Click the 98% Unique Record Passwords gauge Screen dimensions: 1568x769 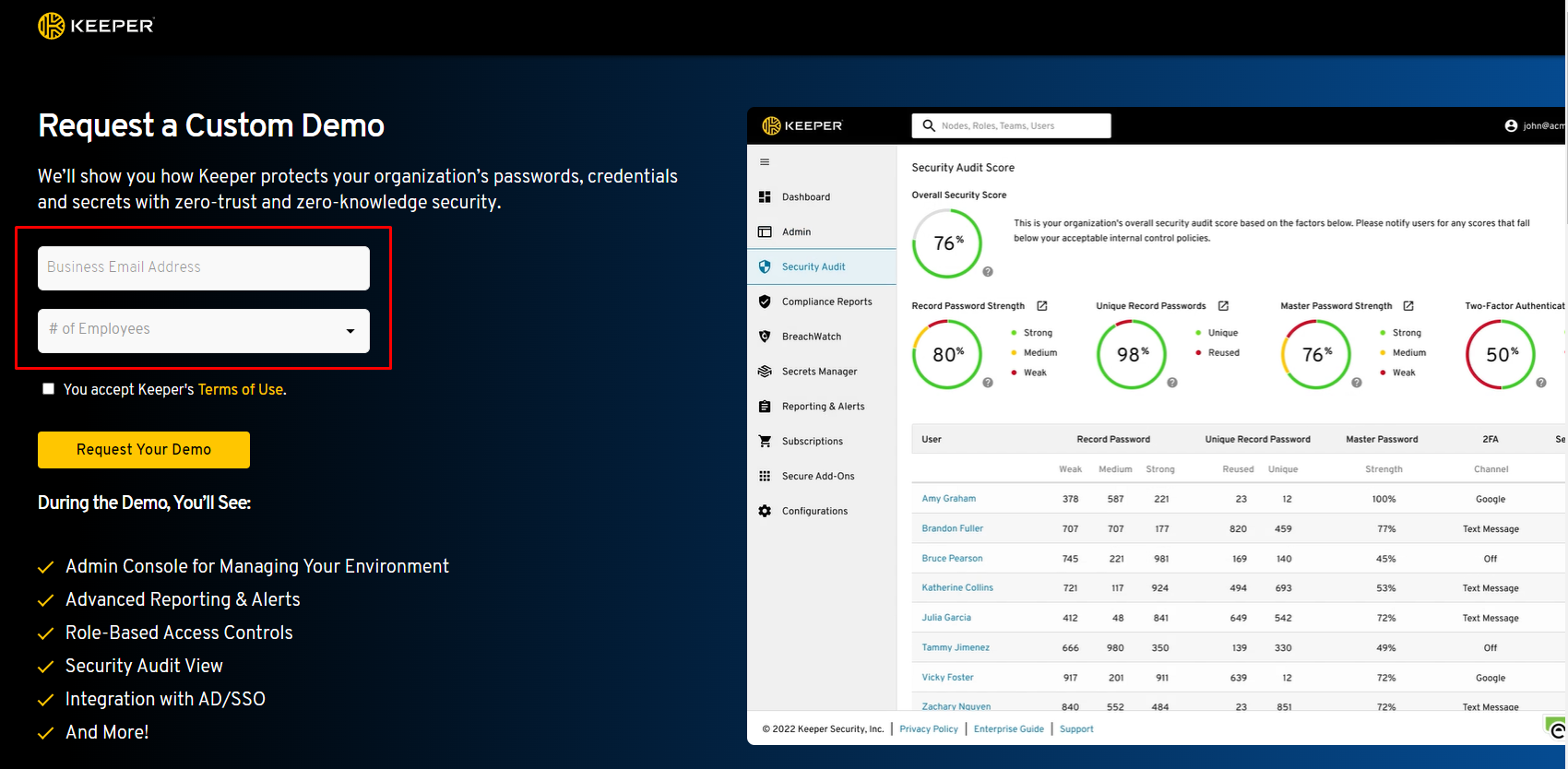[x=1132, y=354]
